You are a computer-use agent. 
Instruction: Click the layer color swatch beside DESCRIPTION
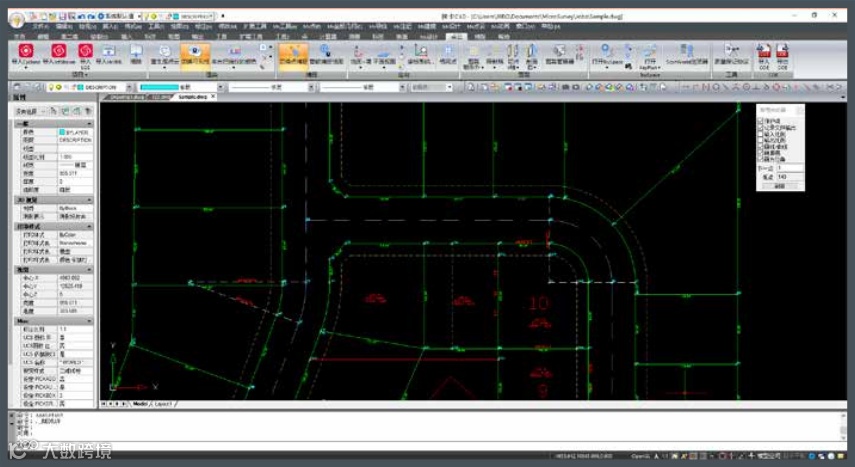pos(80,87)
